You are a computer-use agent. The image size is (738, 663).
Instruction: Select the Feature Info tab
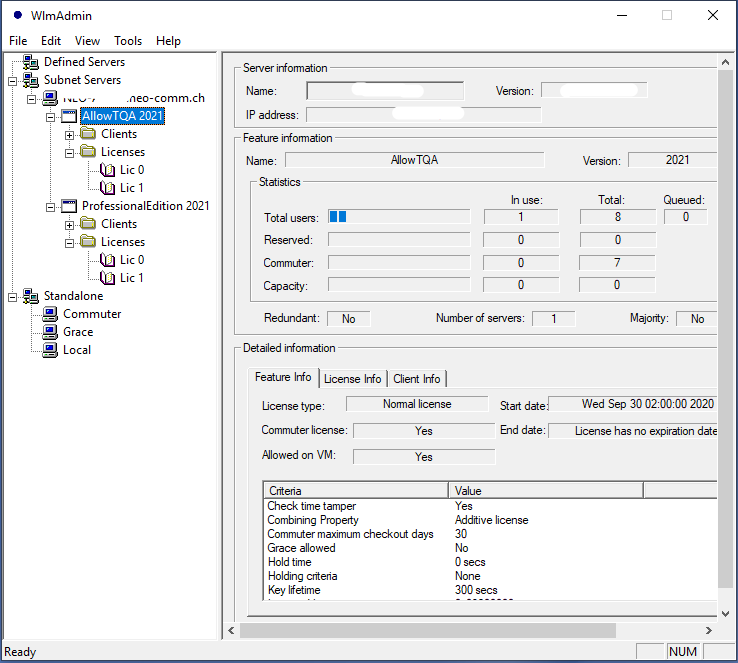tap(283, 377)
